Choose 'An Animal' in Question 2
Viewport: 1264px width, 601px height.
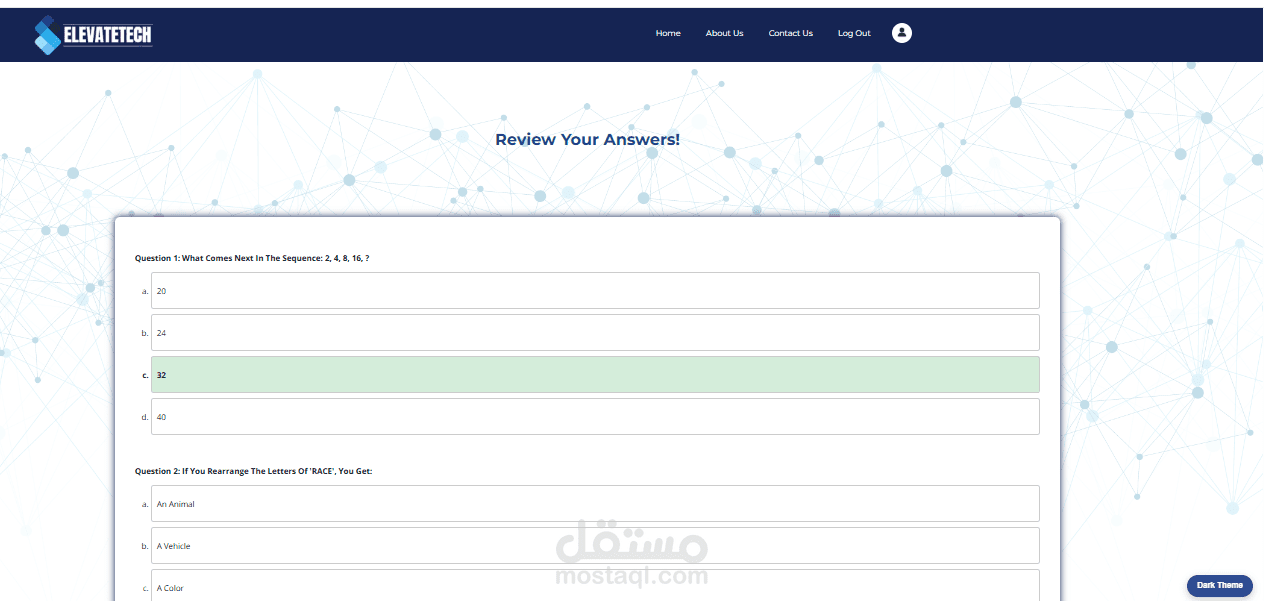tap(595, 504)
